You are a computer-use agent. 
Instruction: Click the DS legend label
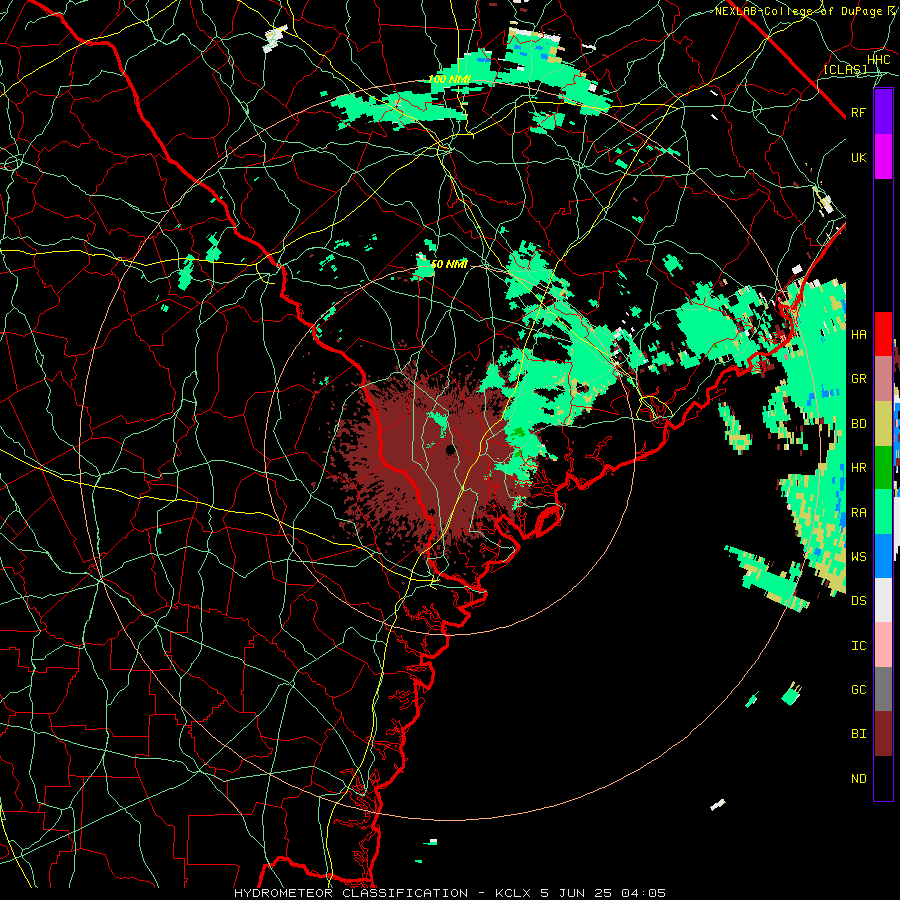click(859, 601)
